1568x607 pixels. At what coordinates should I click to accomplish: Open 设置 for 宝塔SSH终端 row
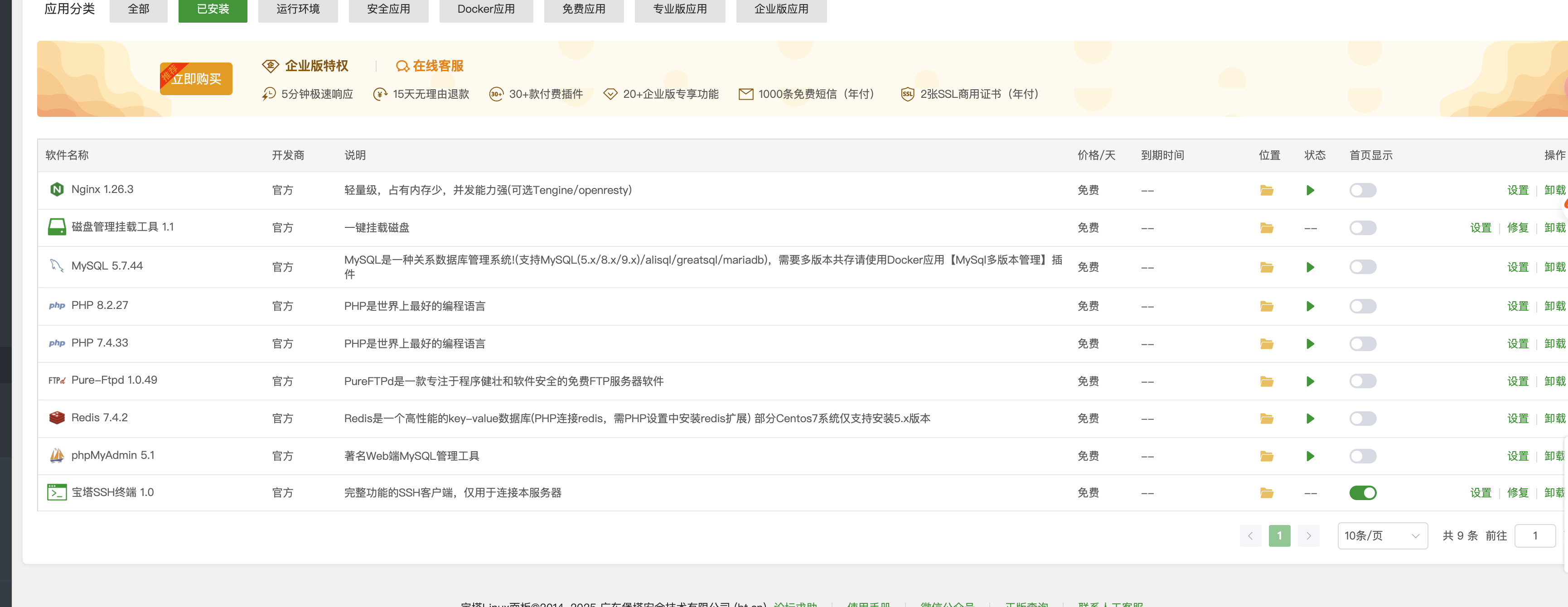1481,493
